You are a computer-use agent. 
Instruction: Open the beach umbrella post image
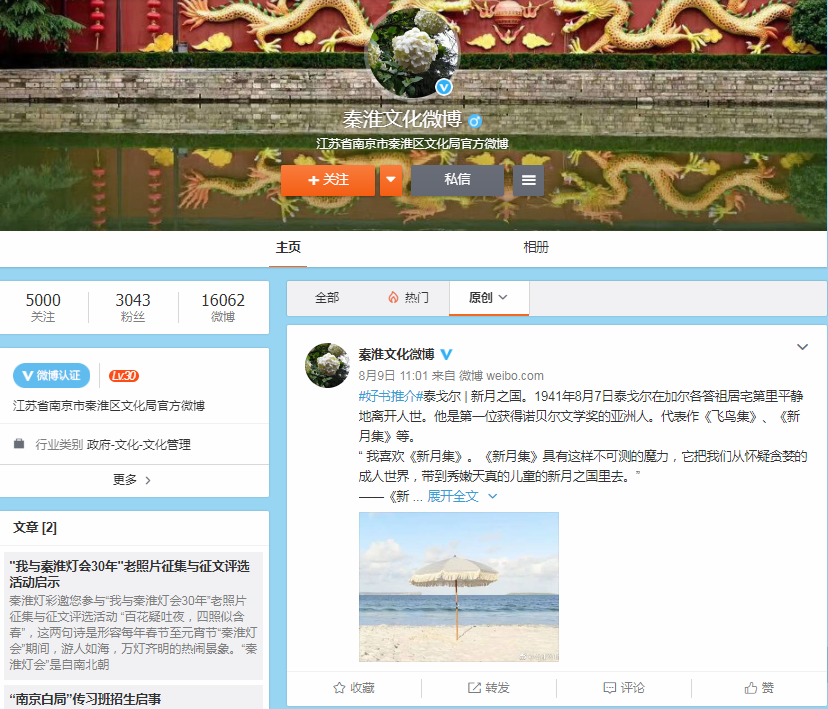458,586
